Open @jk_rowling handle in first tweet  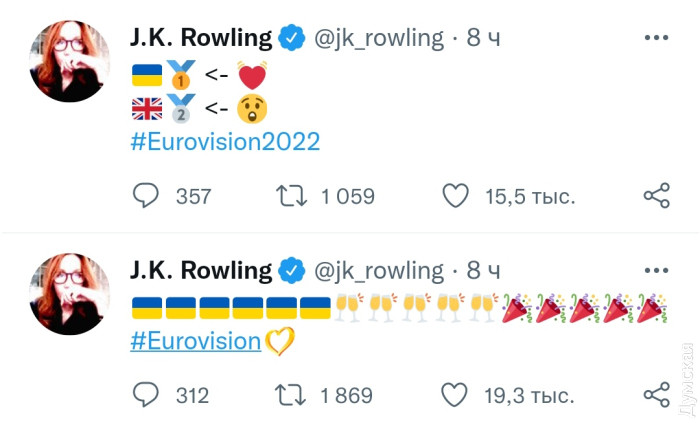click(x=379, y=38)
